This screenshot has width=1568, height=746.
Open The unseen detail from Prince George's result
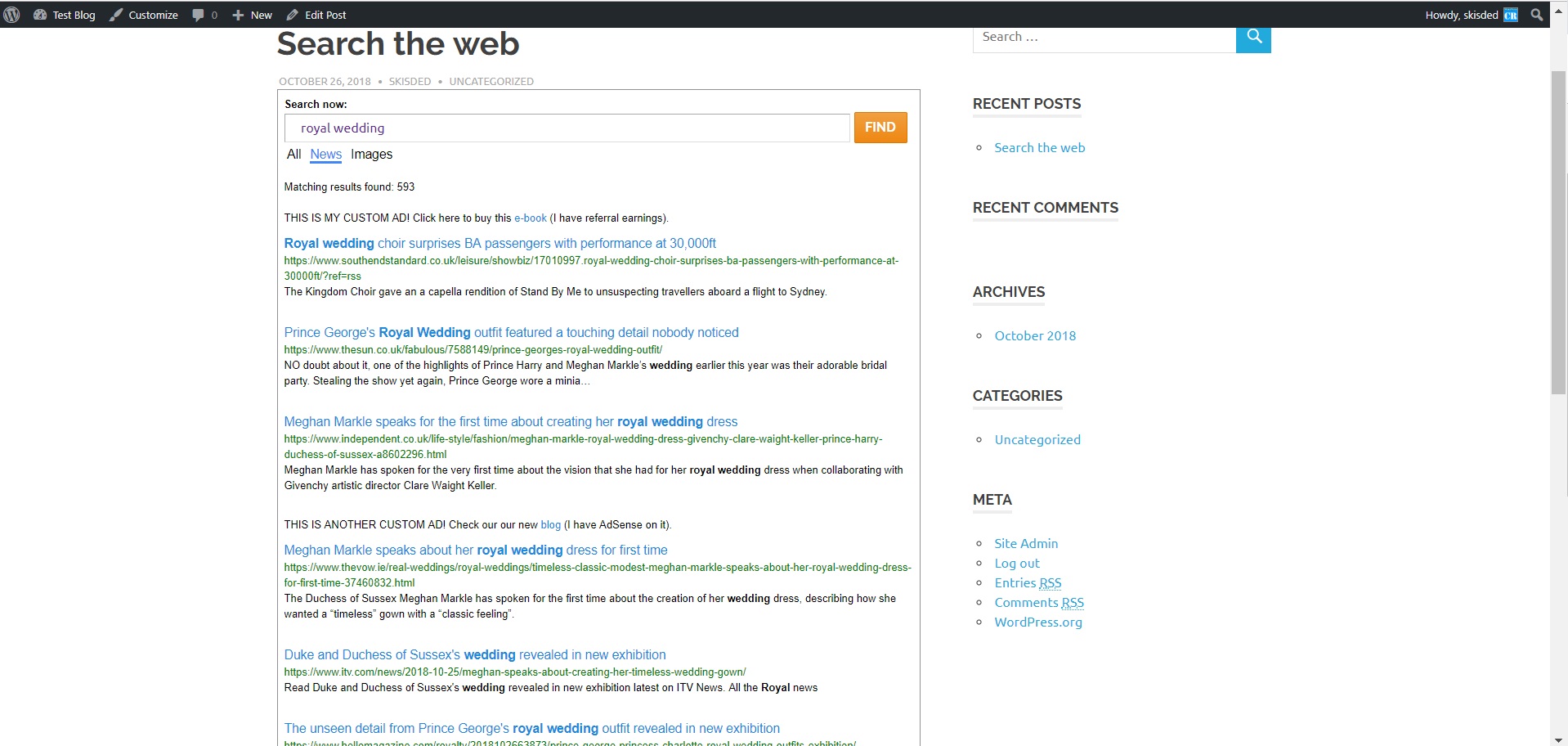click(x=531, y=728)
